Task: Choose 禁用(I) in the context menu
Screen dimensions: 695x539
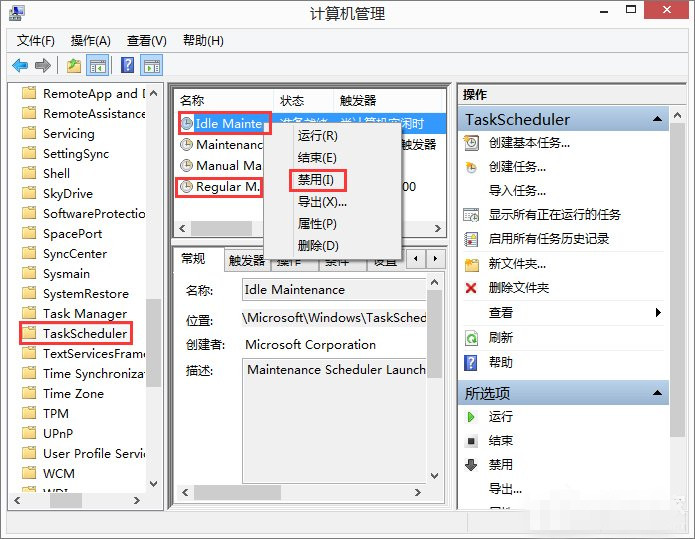Action: click(332, 180)
